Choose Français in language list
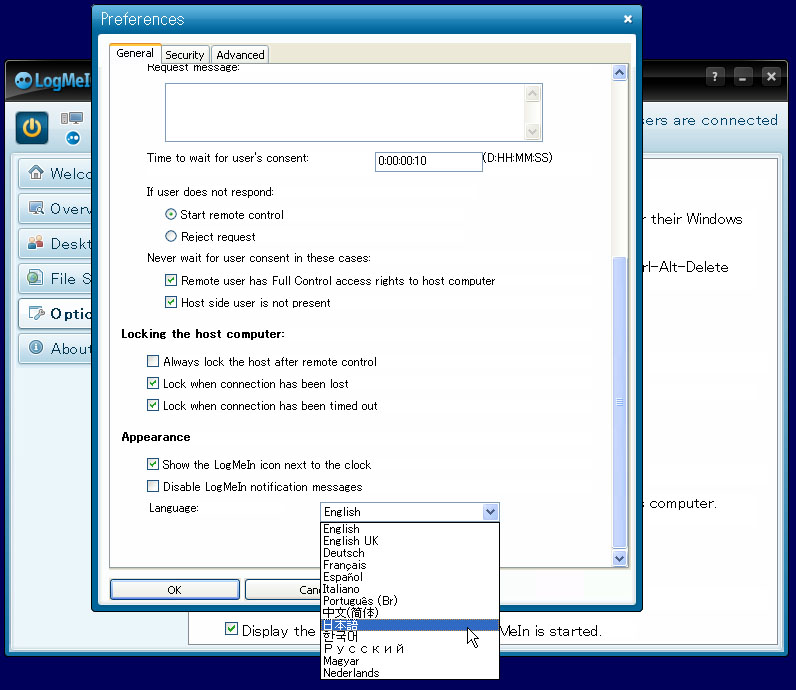Image resolution: width=796 pixels, height=690 pixels. tap(410, 565)
